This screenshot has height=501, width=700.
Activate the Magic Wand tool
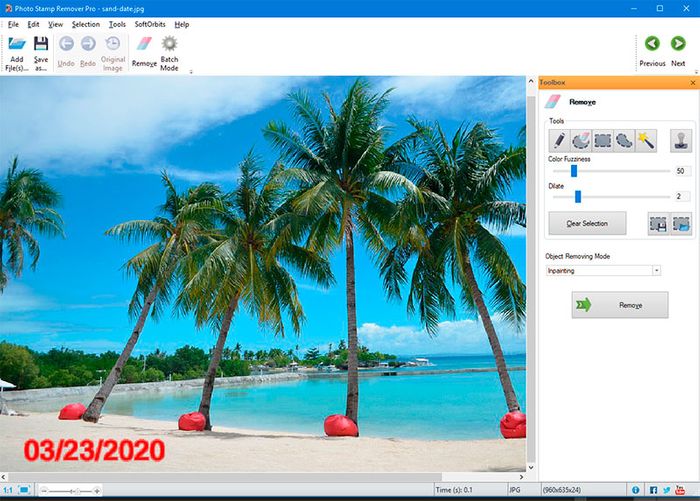coord(646,140)
